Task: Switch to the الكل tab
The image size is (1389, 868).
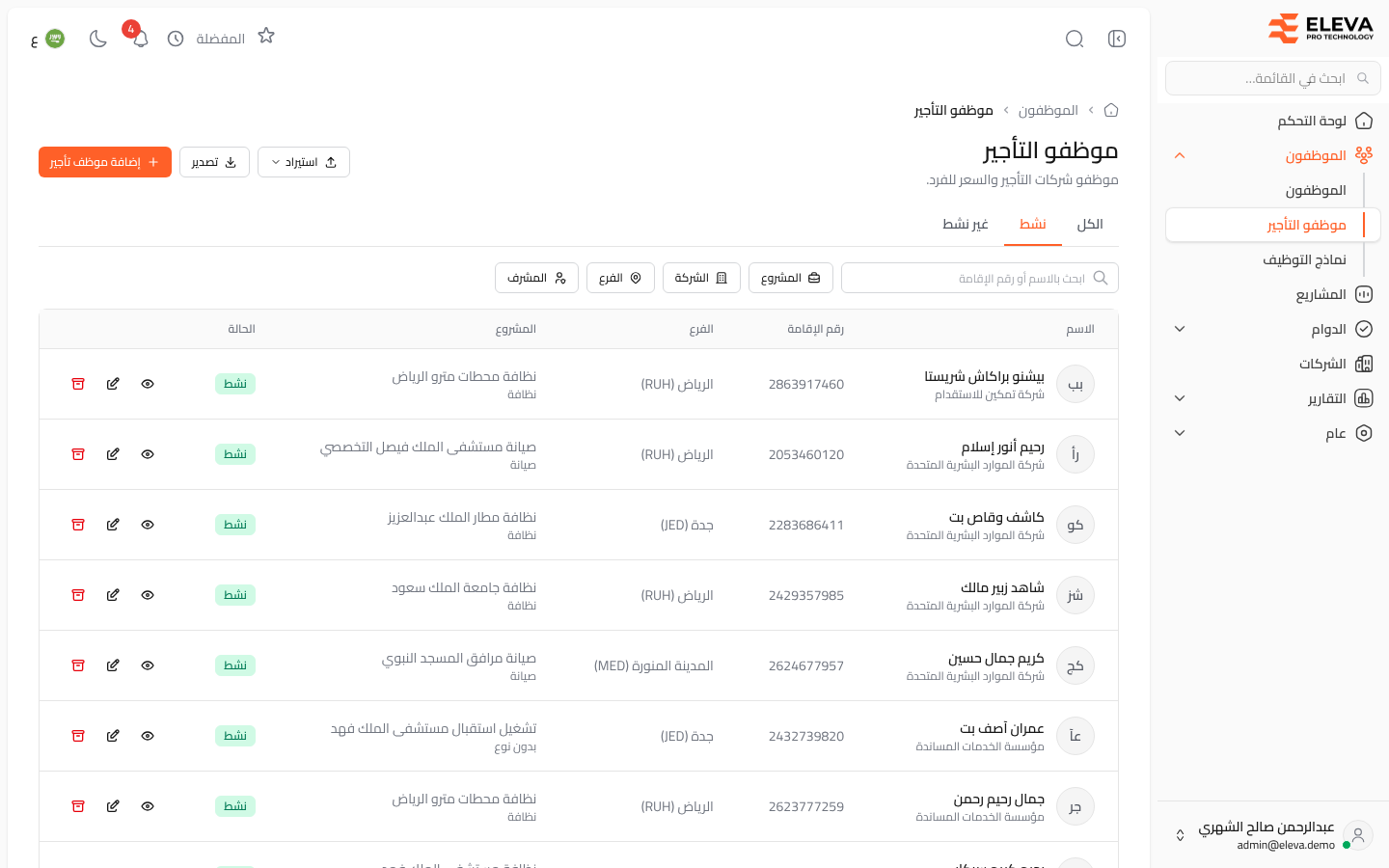Action: (x=1090, y=224)
